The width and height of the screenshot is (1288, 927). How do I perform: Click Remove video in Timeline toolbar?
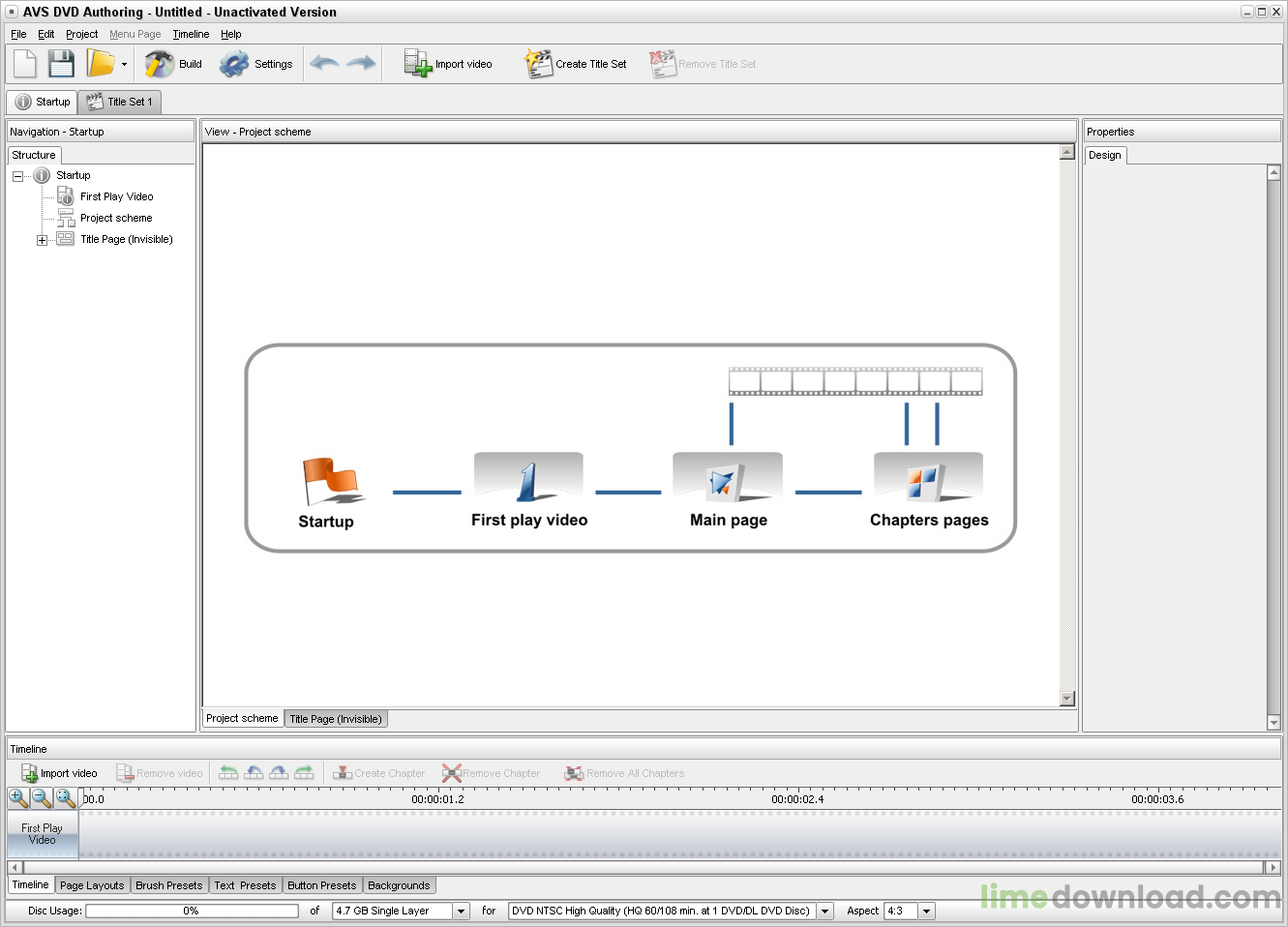click(160, 773)
